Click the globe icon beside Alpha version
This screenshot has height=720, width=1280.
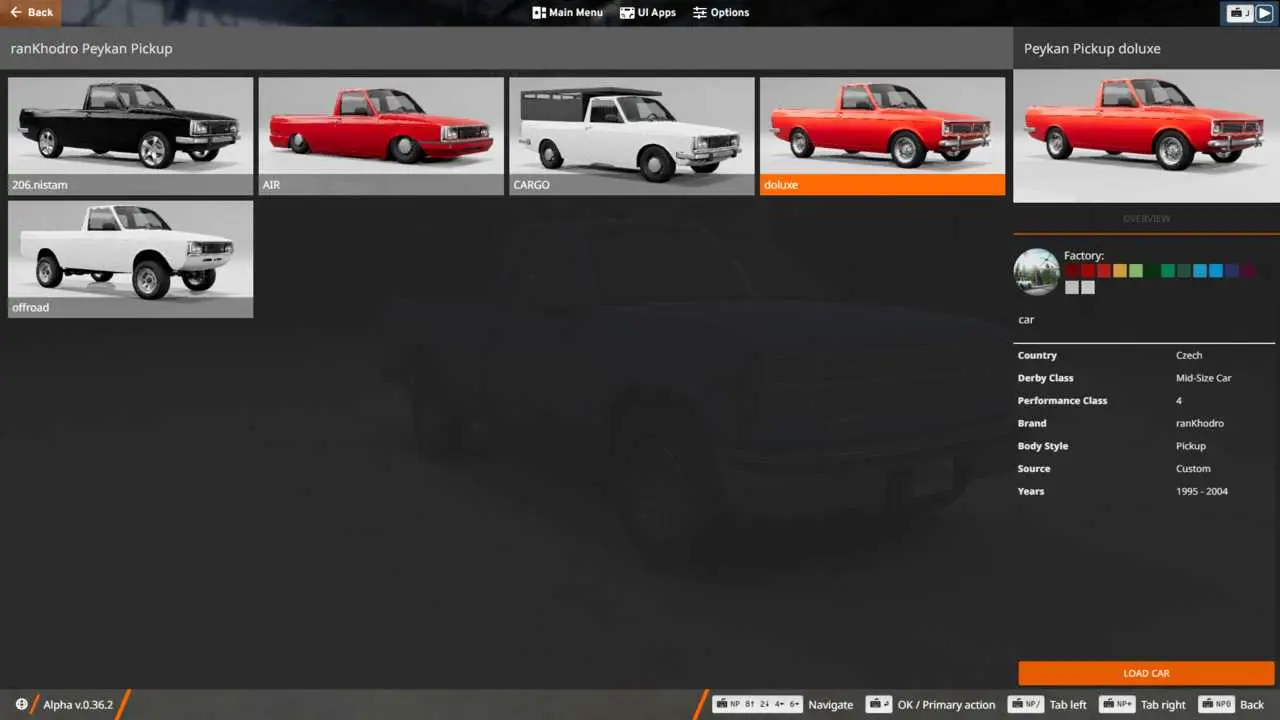[x=22, y=704]
